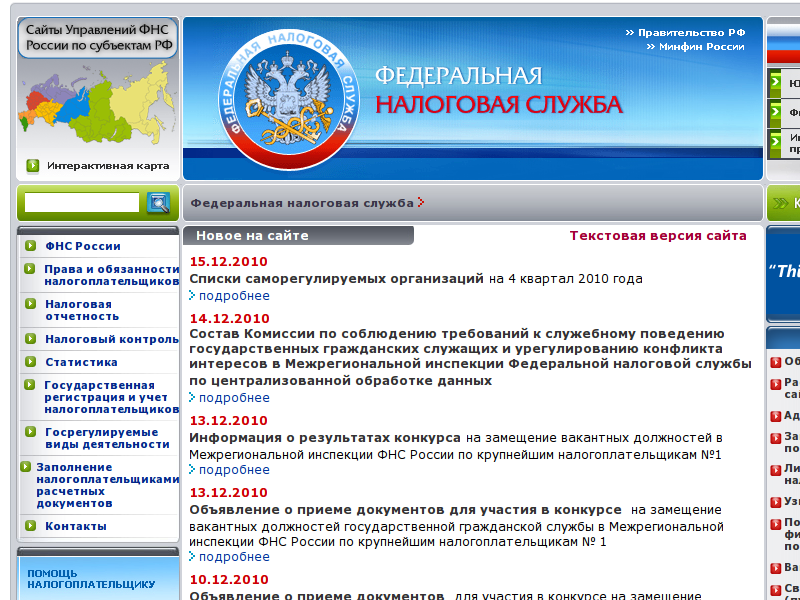Click the Помощь налогоплательщику banner

[98, 578]
